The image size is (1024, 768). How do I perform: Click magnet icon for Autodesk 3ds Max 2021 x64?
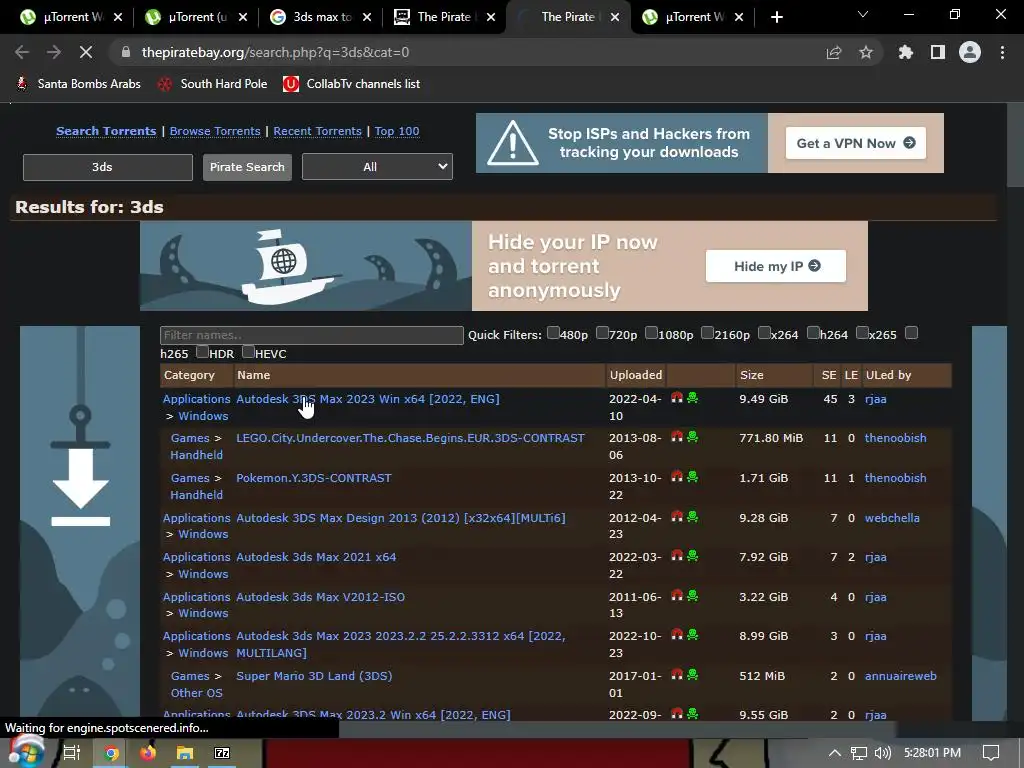pos(677,556)
